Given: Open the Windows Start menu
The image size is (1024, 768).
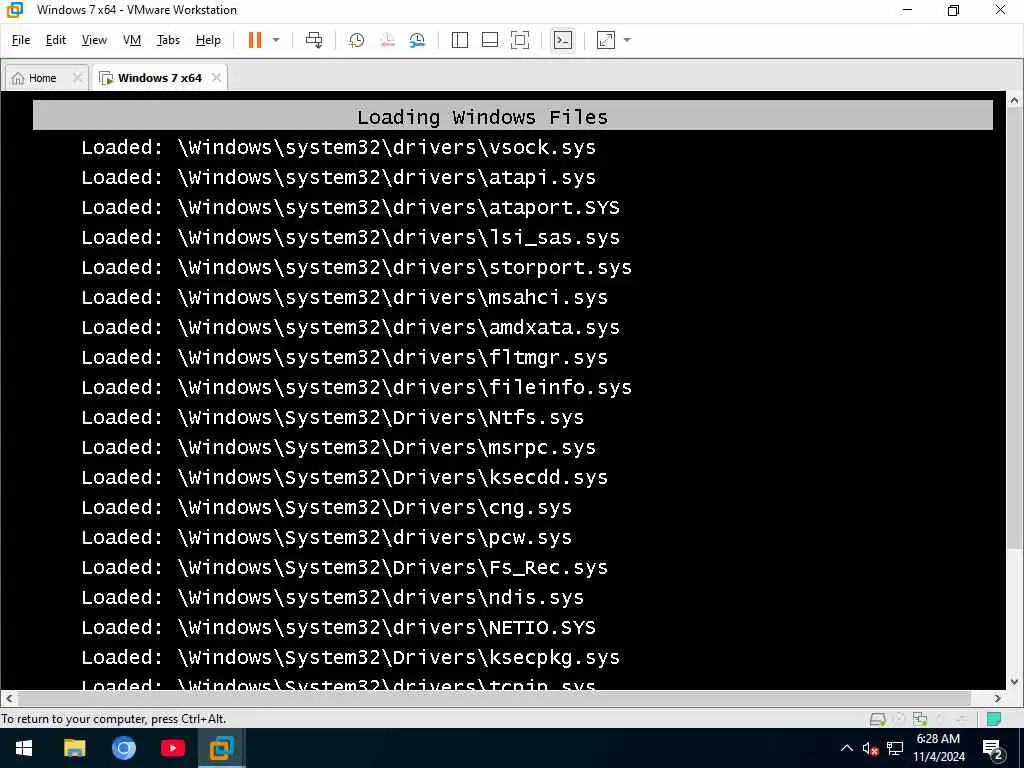Looking at the screenshot, I should (x=24, y=748).
